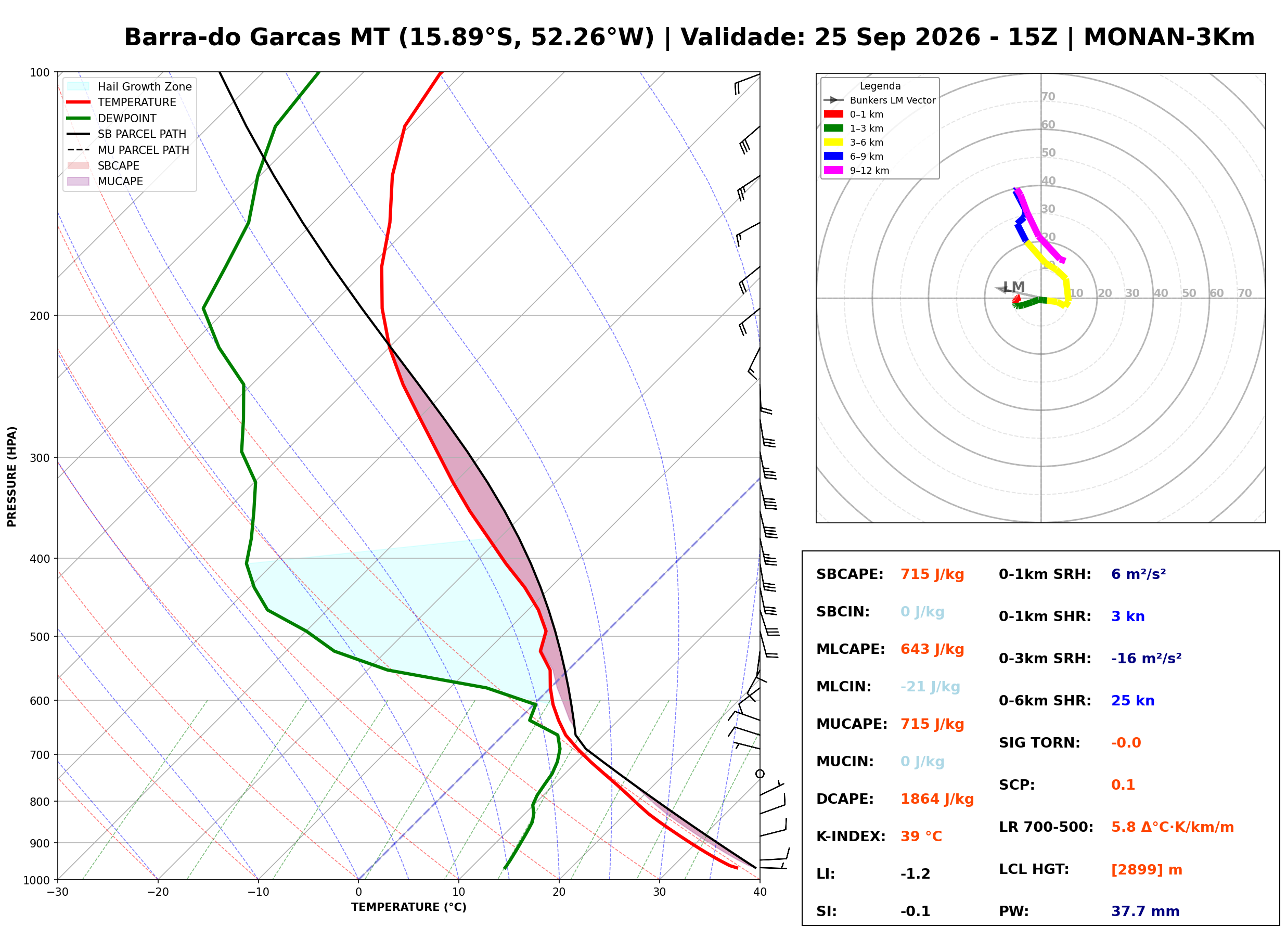Click the blue 6–9 km hodograph swatch

click(x=833, y=156)
